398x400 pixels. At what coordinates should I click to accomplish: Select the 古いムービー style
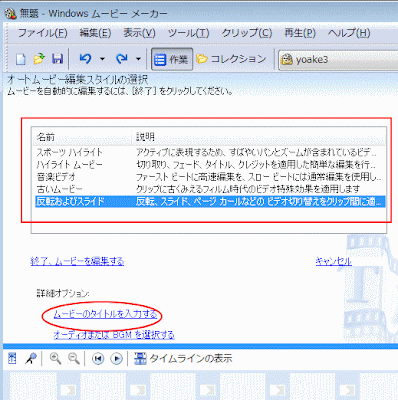coord(59,189)
